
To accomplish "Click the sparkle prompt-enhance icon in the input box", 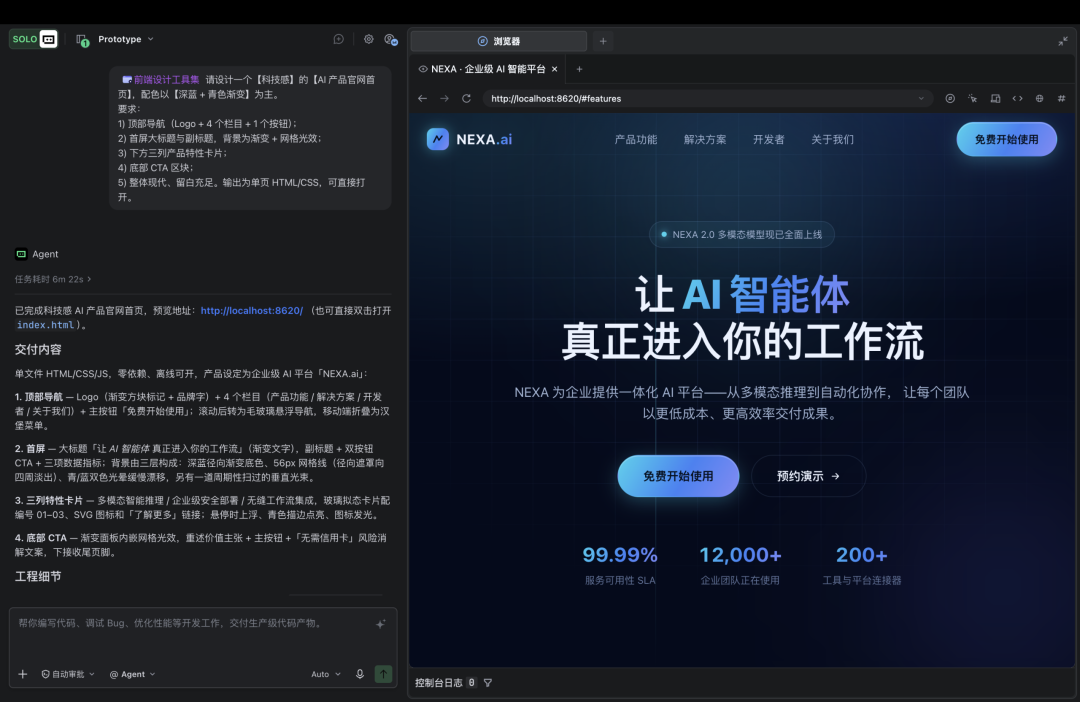I will [x=380, y=624].
